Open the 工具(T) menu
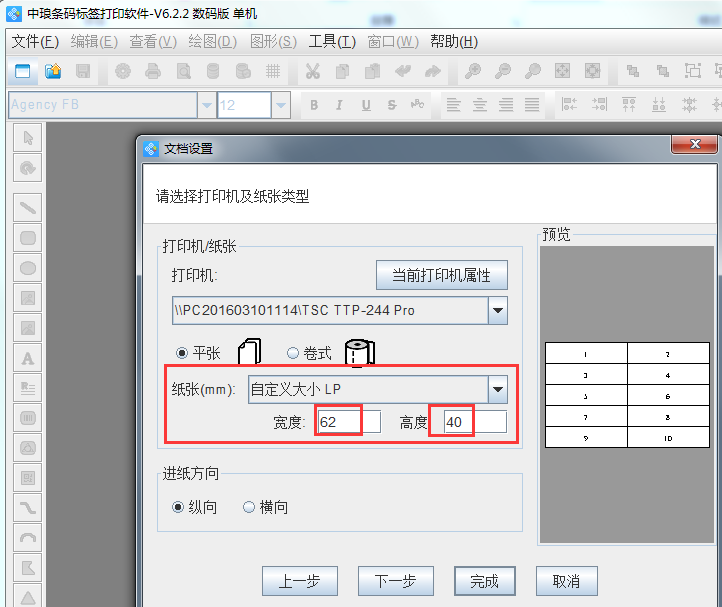 coord(332,41)
